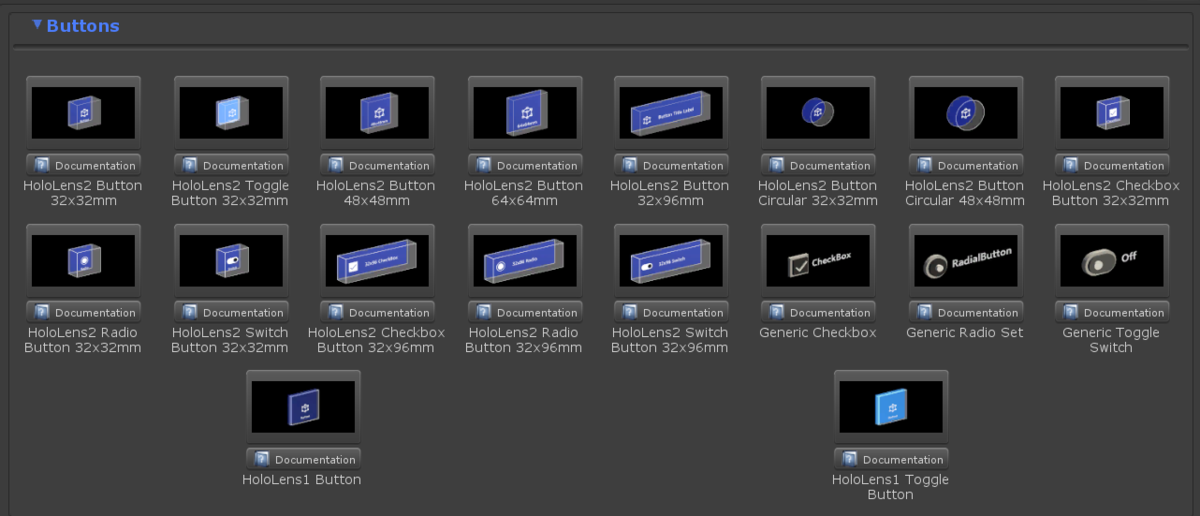Click the 'HoloLens1 Button' label text

(x=302, y=480)
